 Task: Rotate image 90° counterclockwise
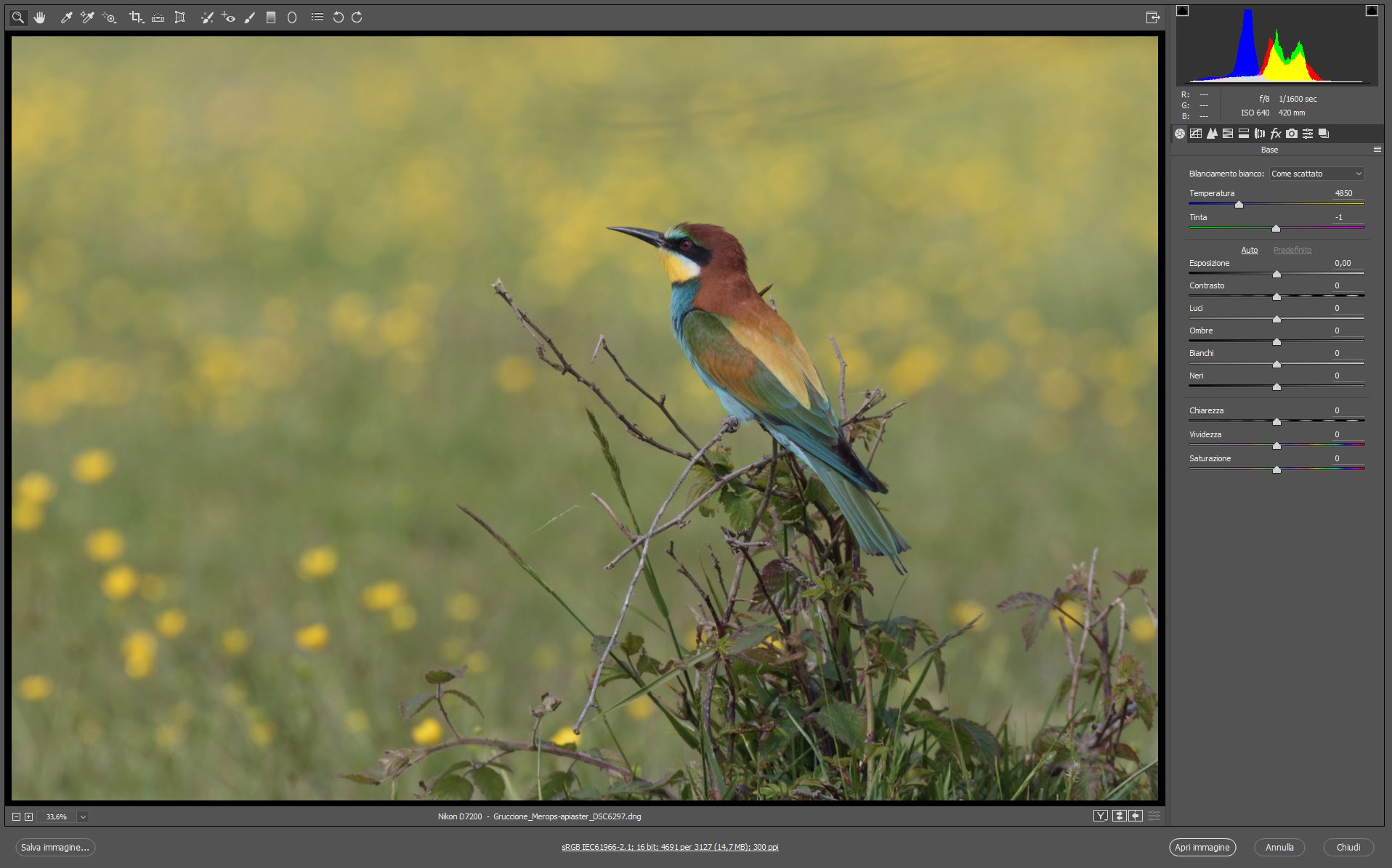point(338,17)
